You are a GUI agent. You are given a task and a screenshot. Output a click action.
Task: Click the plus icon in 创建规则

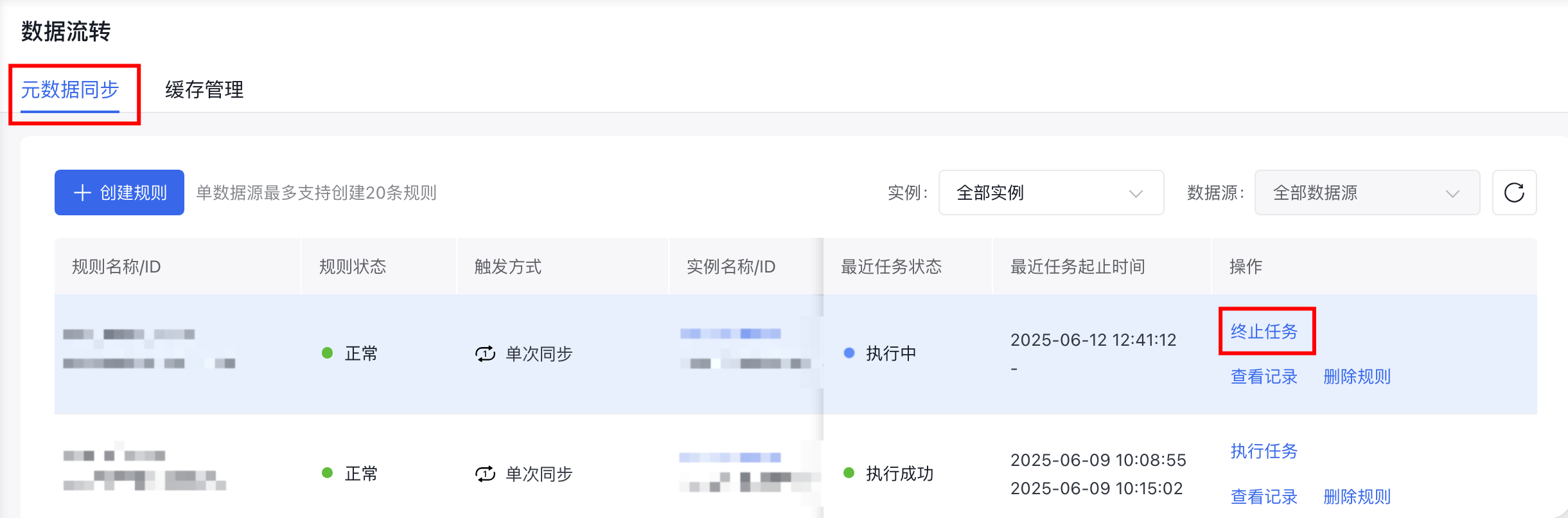[x=82, y=193]
